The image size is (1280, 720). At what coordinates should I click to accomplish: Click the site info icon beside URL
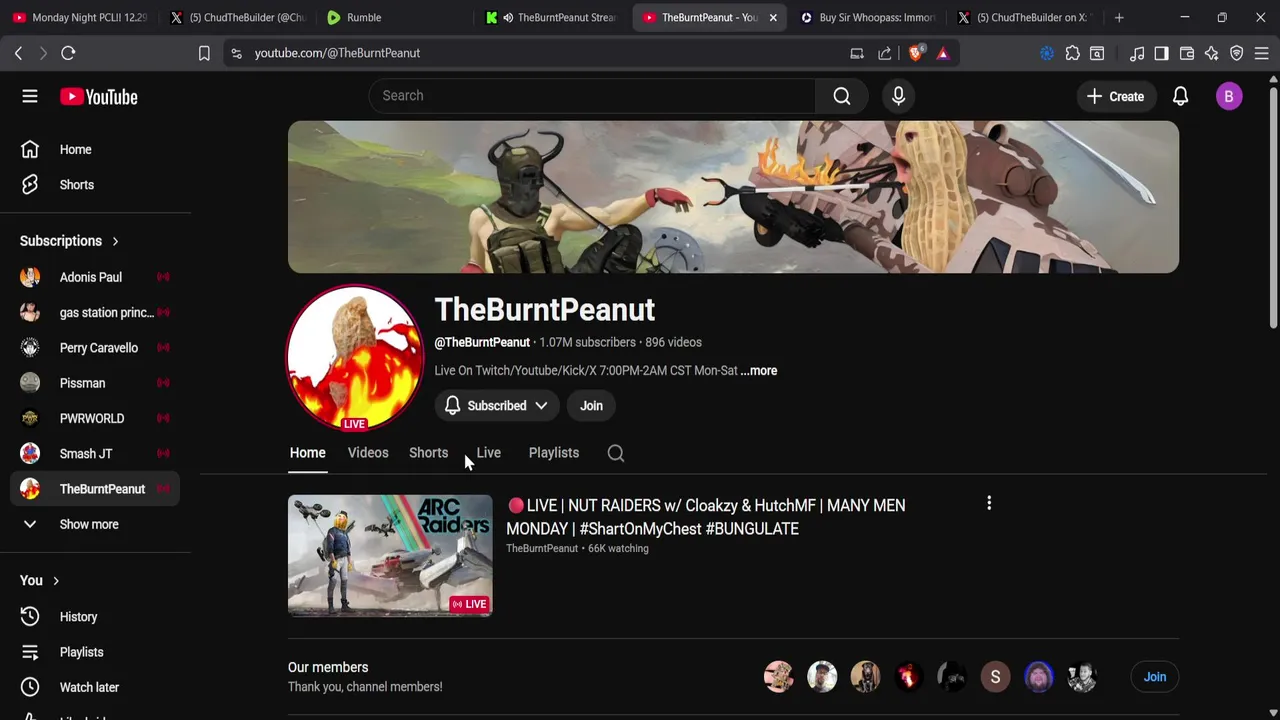click(x=236, y=53)
